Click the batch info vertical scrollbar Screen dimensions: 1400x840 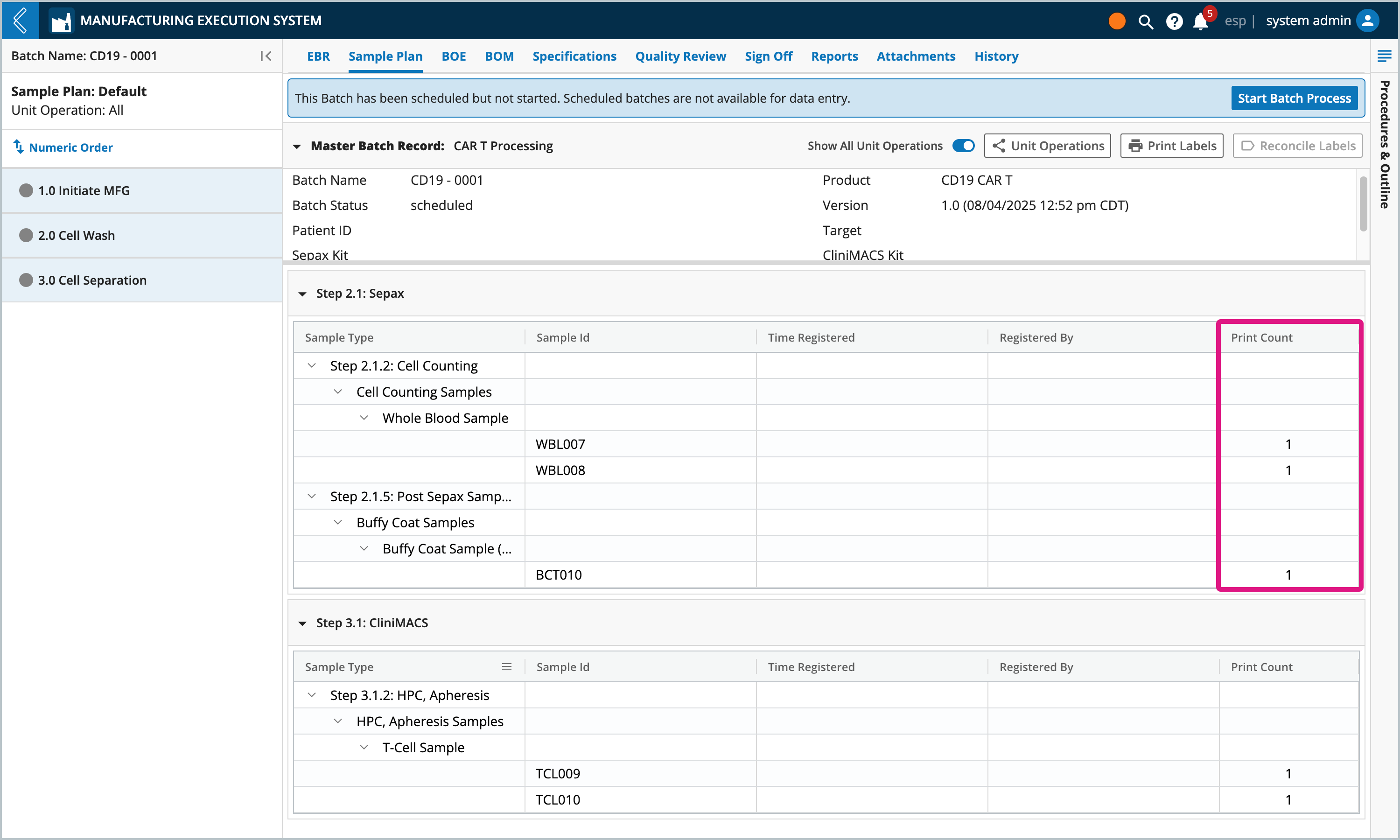[x=1363, y=204]
